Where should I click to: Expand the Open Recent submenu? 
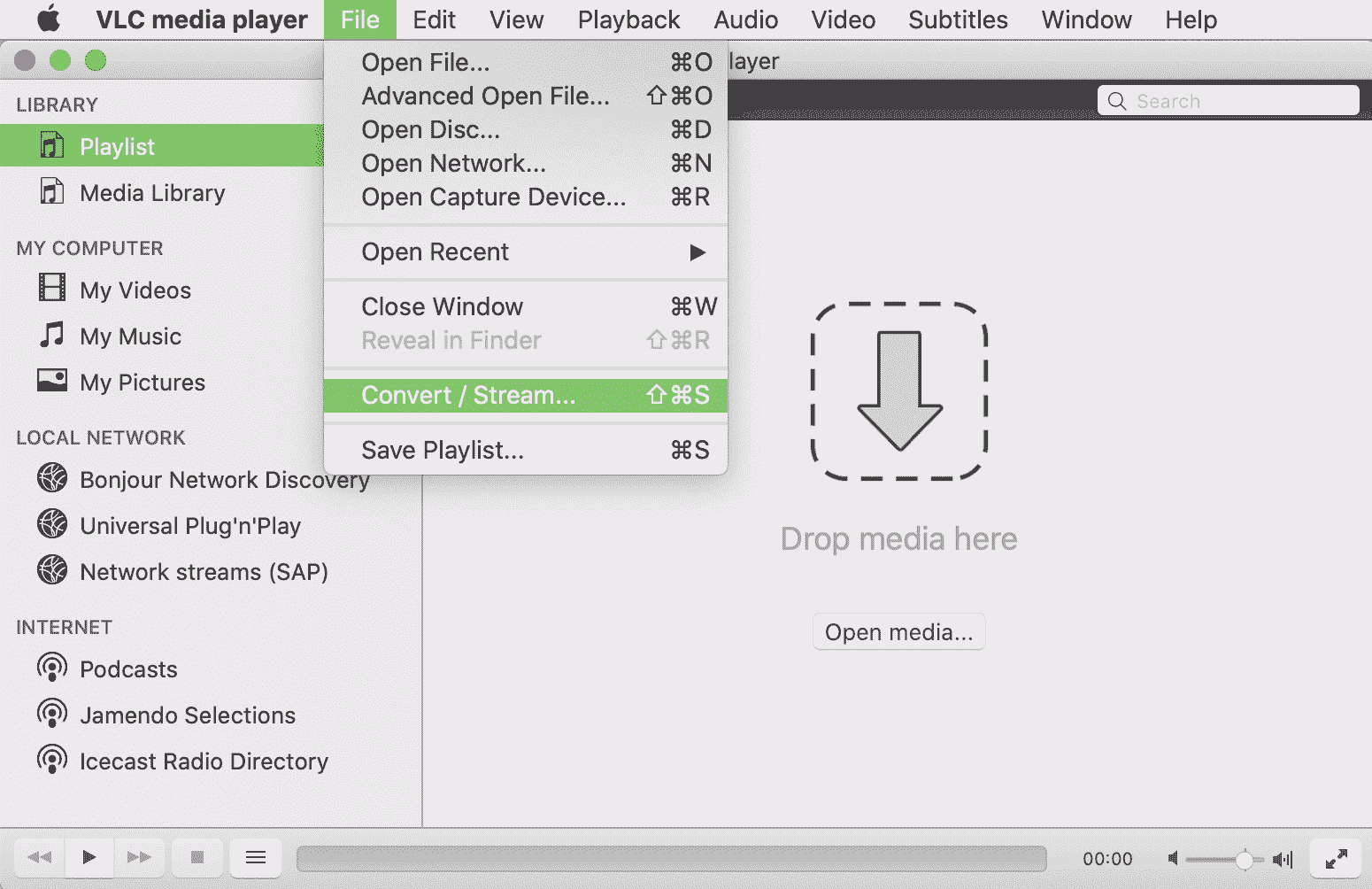(525, 252)
